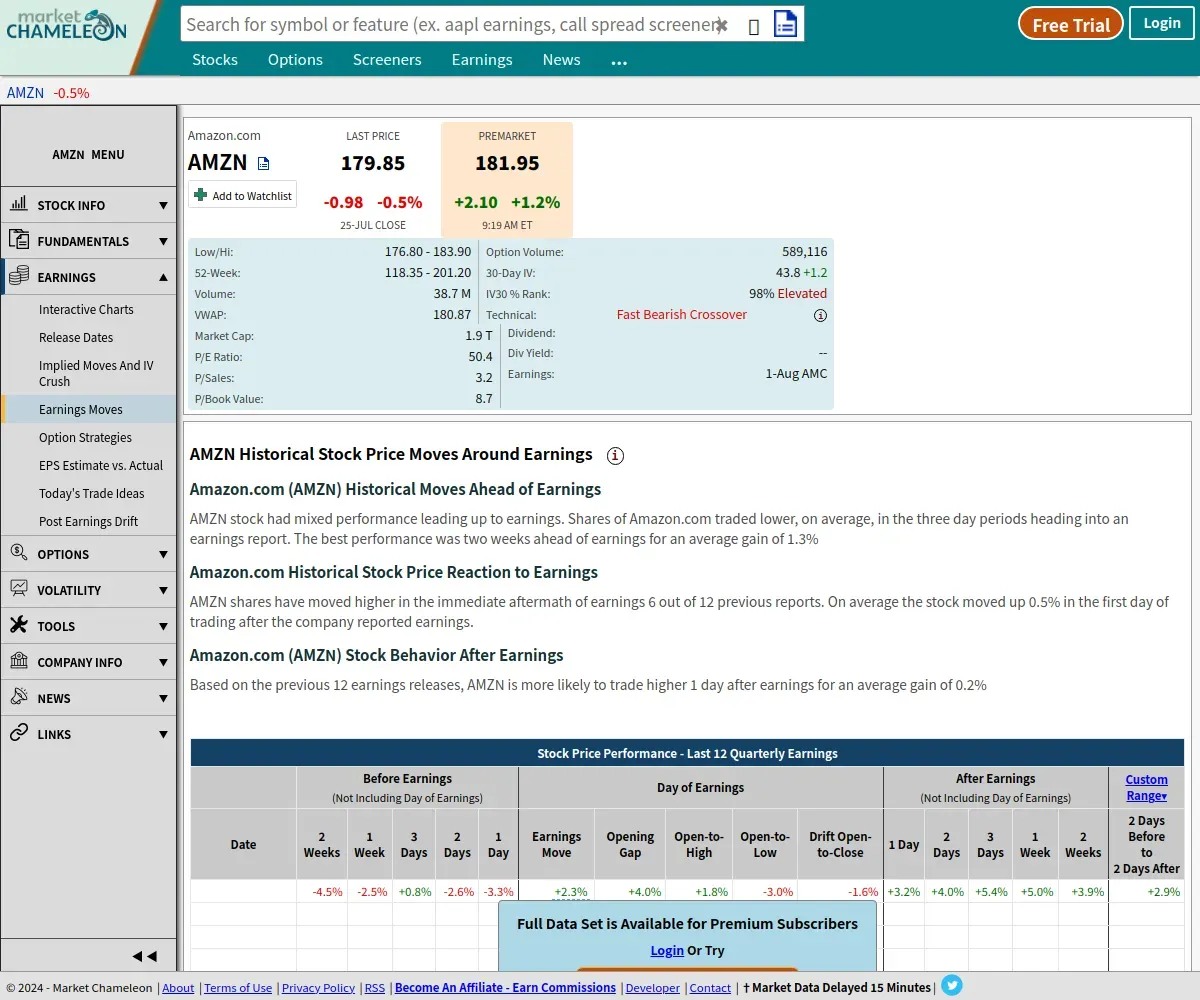Open the Contact footer link

[x=710, y=988]
